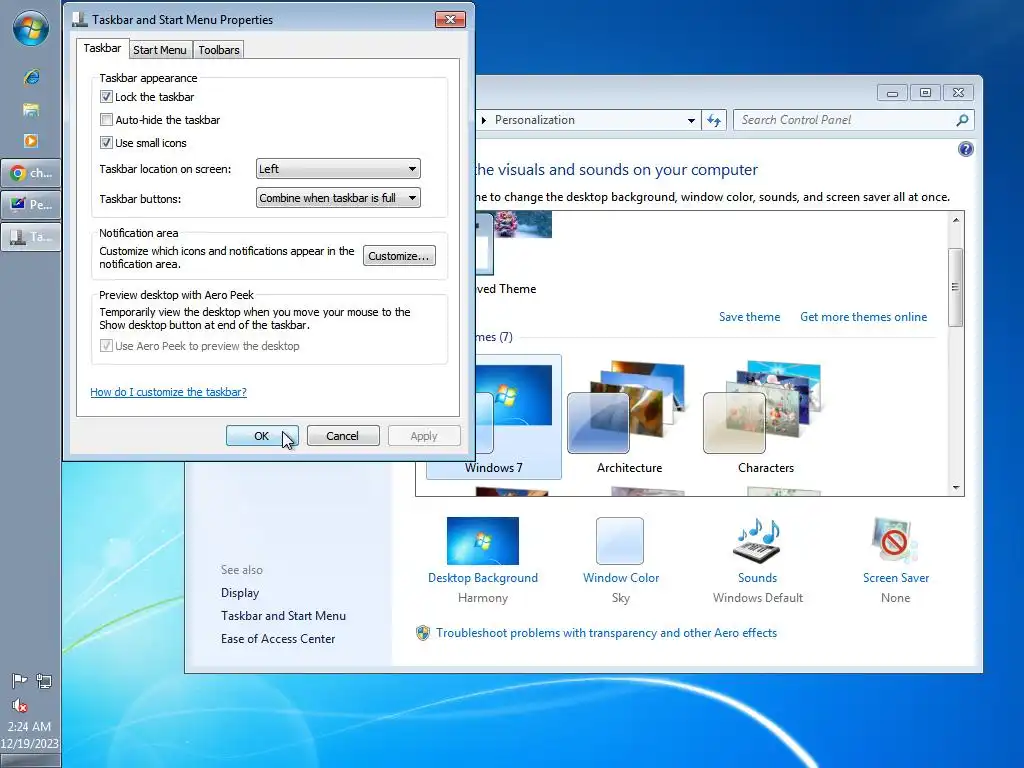Open Windows Explorer folder icon on taskbar
Screen dimensions: 1024x768
point(31,109)
